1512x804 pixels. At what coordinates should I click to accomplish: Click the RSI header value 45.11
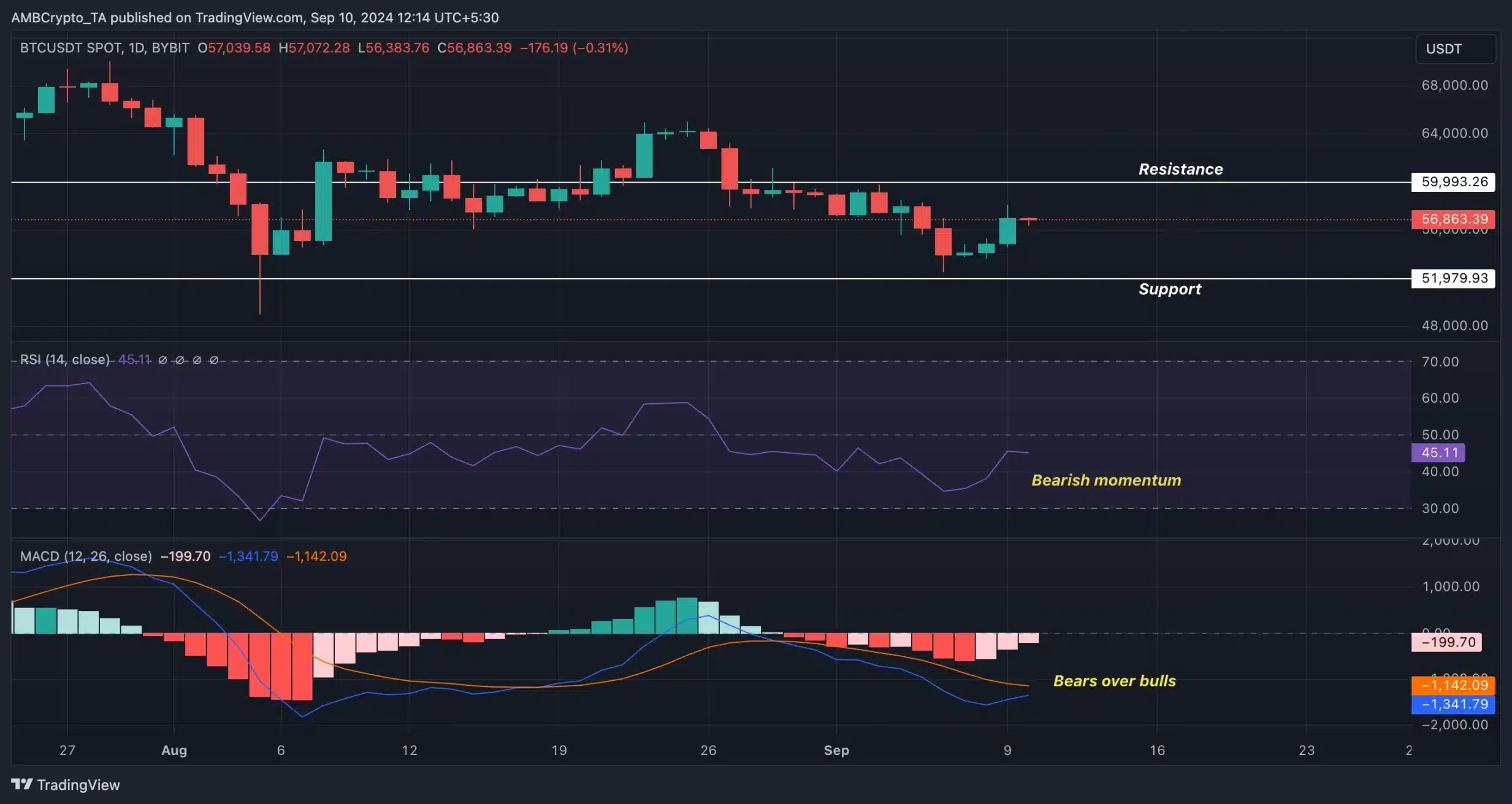[x=134, y=360]
